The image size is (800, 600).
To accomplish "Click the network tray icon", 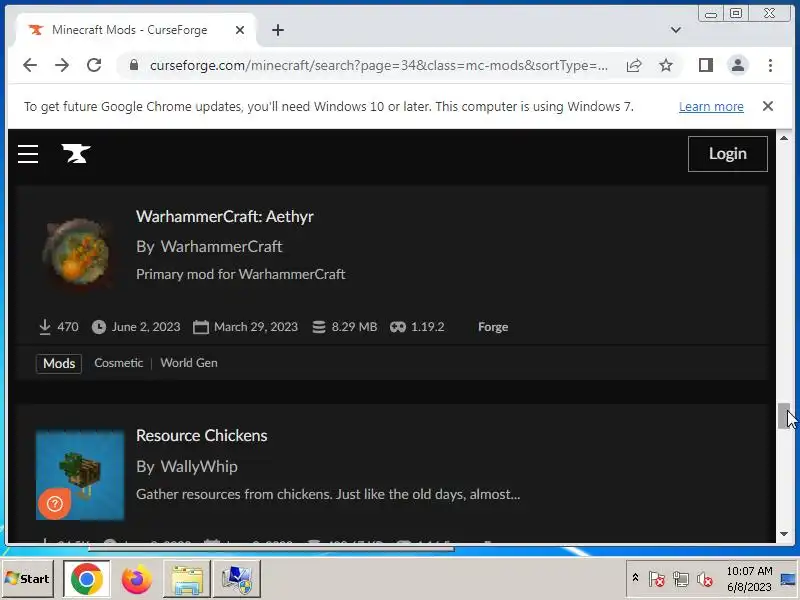I will point(681,579).
